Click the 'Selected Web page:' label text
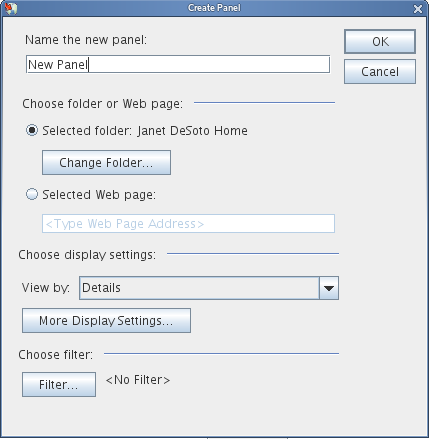This screenshot has width=429, height=439. coord(99,195)
